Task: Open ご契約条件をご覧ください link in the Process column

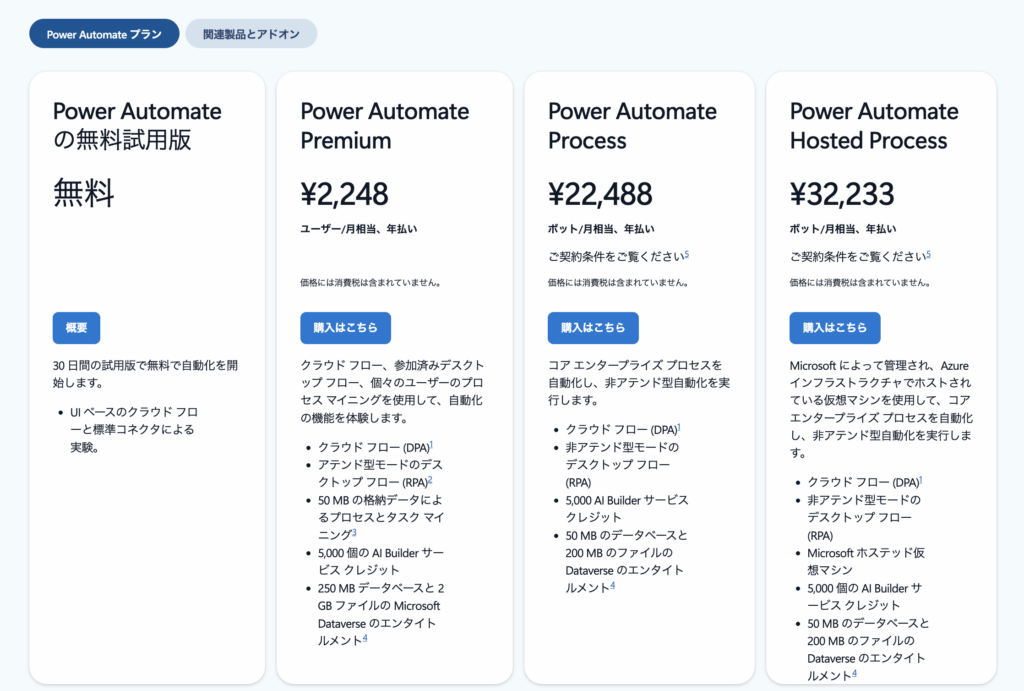Action: pyautogui.click(x=615, y=254)
